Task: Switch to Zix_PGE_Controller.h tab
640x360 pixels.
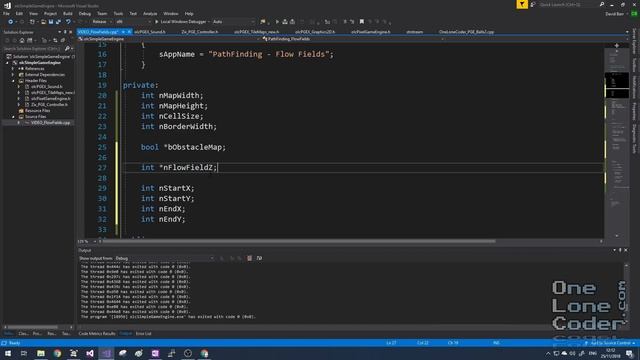Action: point(200,31)
